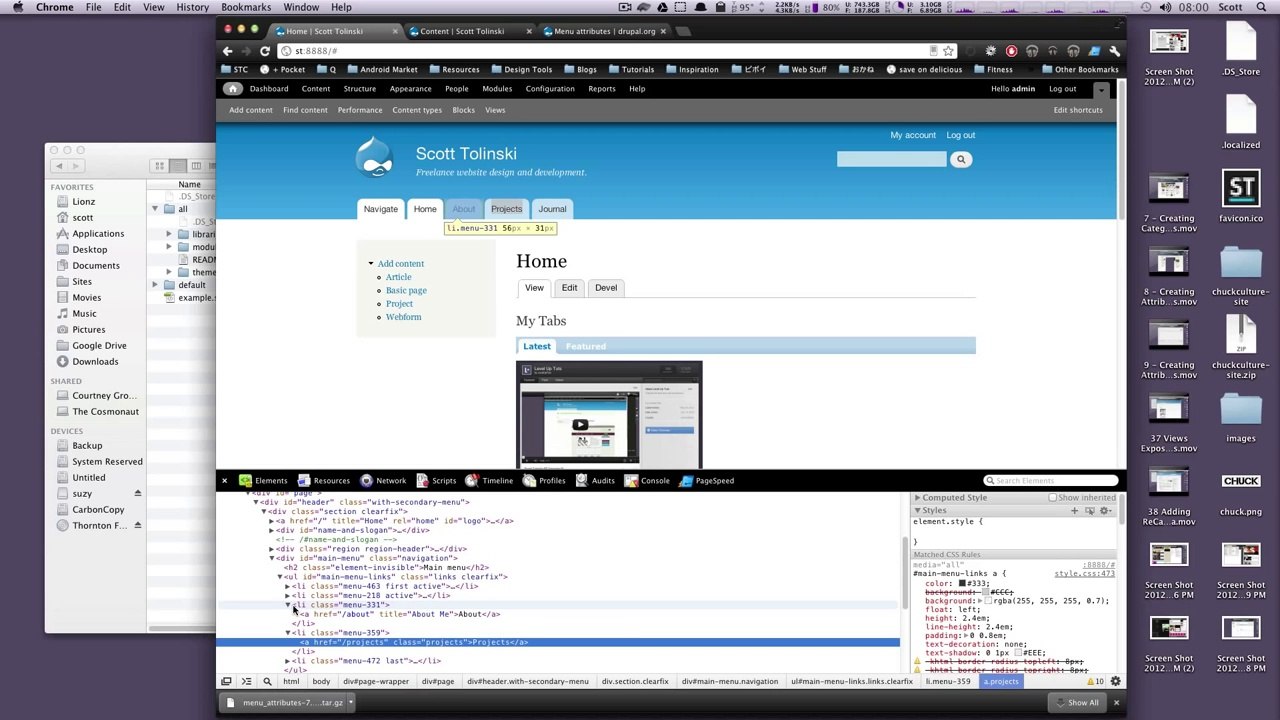Open the Design Tools bookmark folder
Image resolution: width=1280 pixels, height=720 pixels.
click(520, 70)
